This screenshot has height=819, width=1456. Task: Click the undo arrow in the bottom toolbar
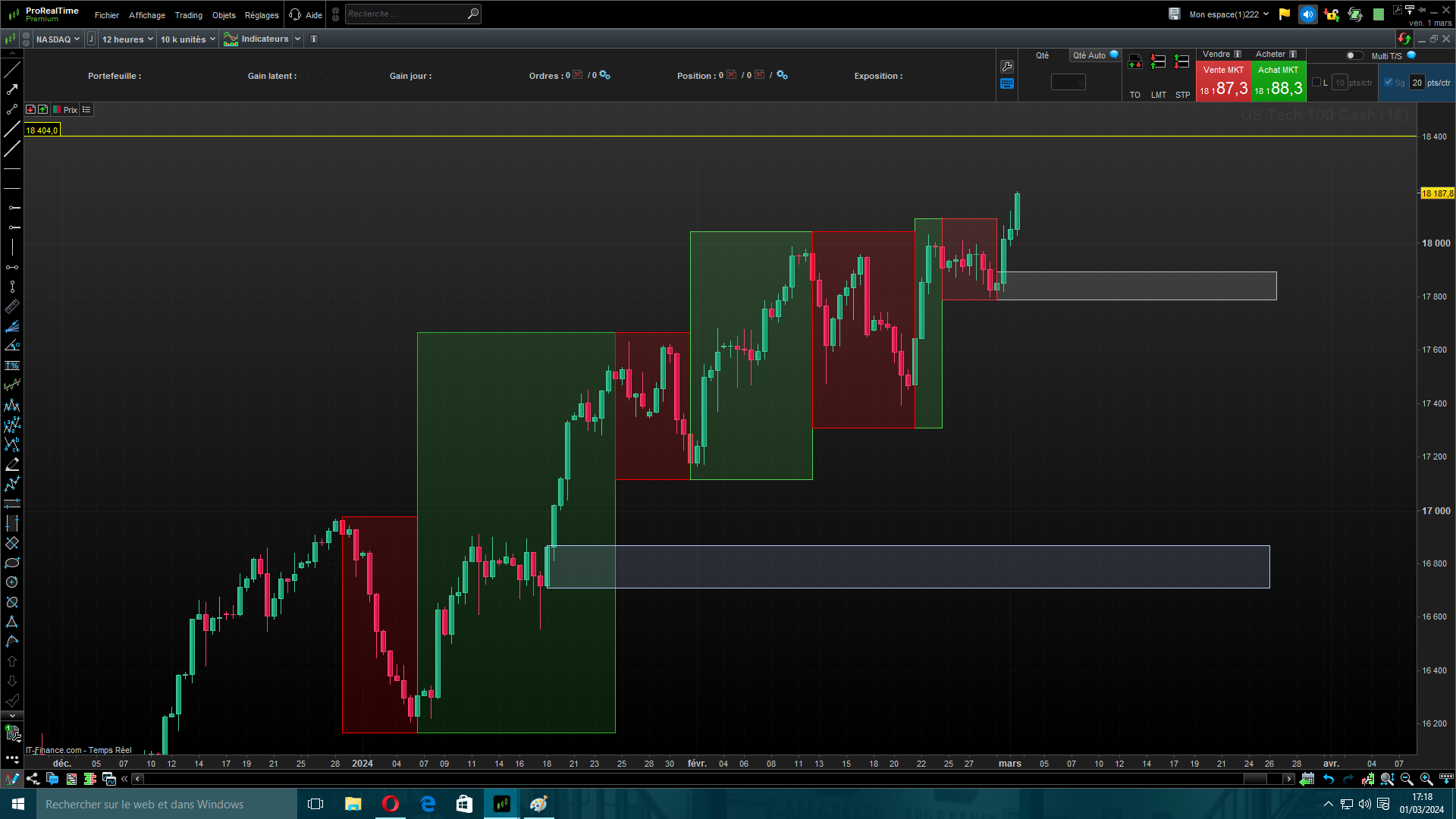click(x=1329, y=779)
